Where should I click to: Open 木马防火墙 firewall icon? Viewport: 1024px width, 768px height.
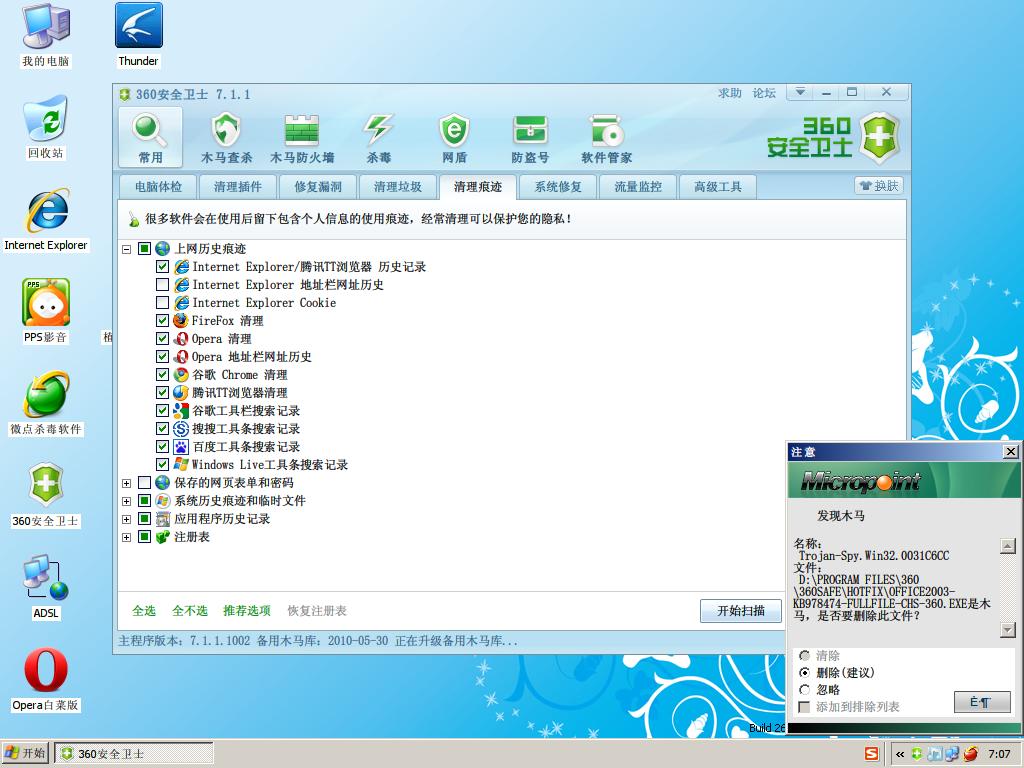(302, 138)
